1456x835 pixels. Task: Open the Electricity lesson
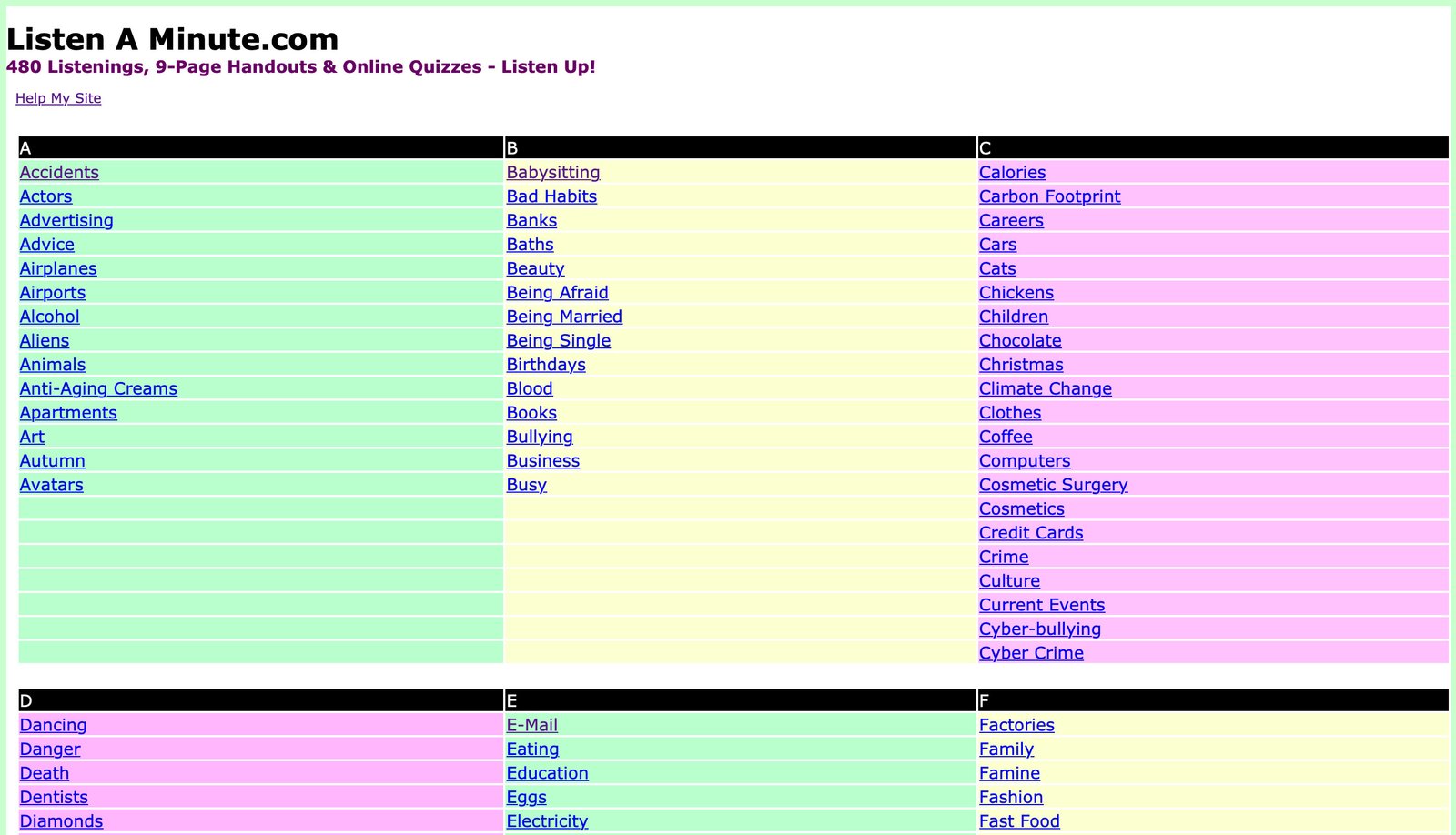pyautogui.click(x=547, y=821)
